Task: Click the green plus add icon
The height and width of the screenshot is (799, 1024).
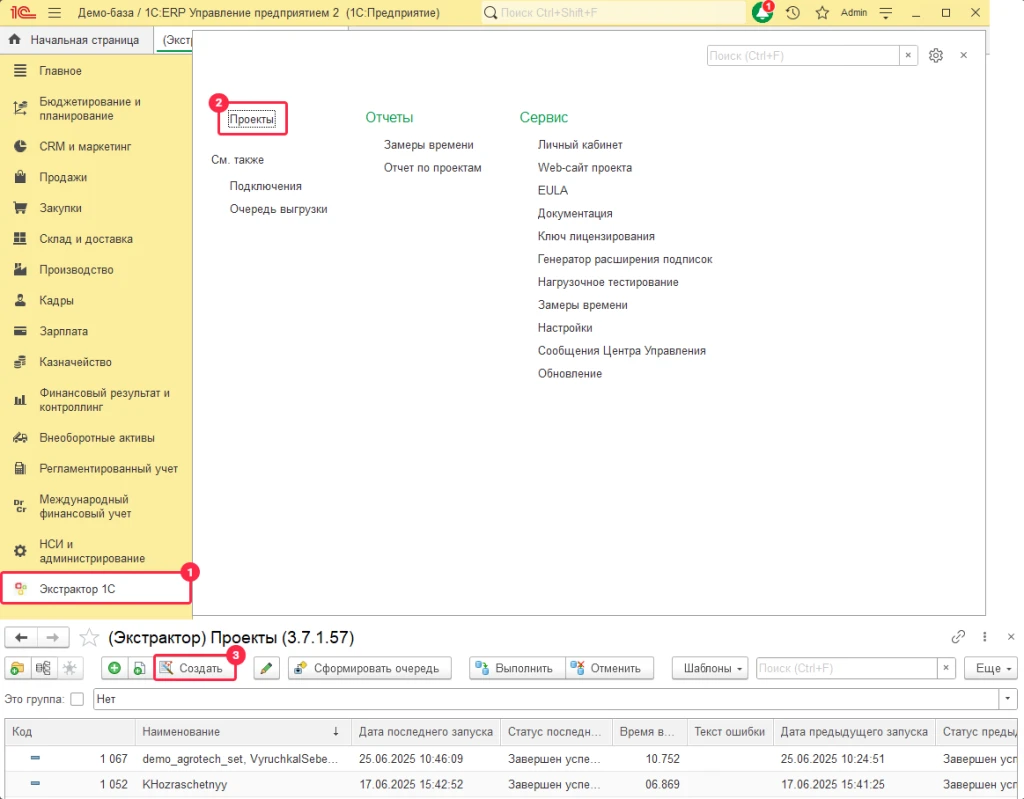Action: (114, 668)
